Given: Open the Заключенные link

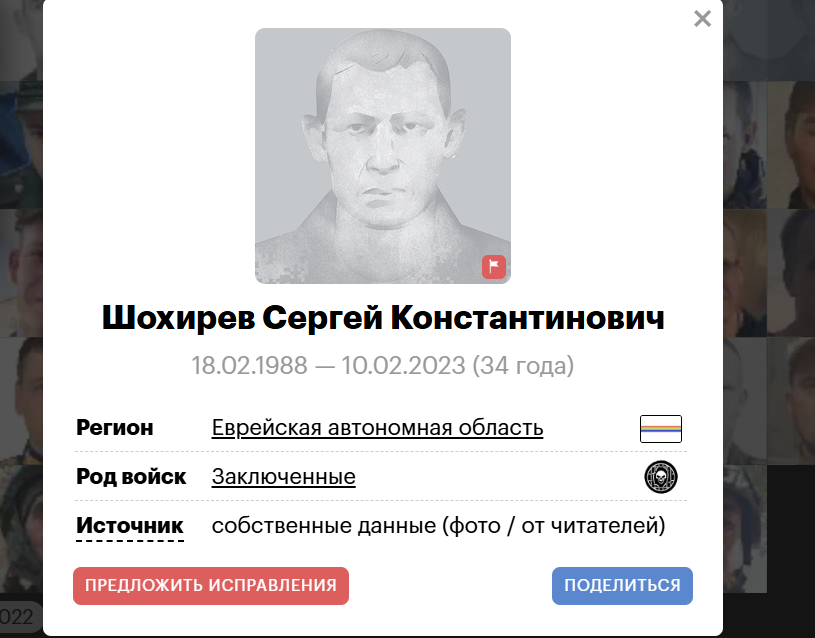Looking at the screenshot, I should (283, 476).
